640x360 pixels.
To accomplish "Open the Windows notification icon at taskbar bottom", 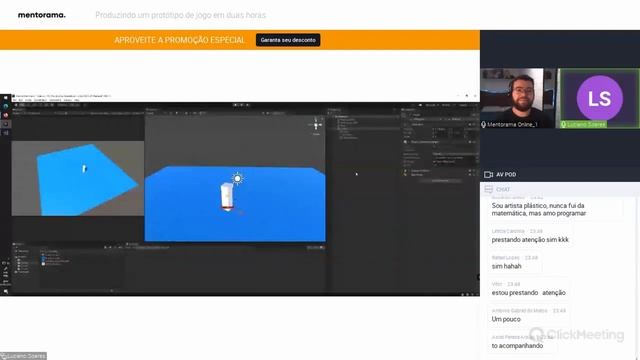I will coord(6,291).
